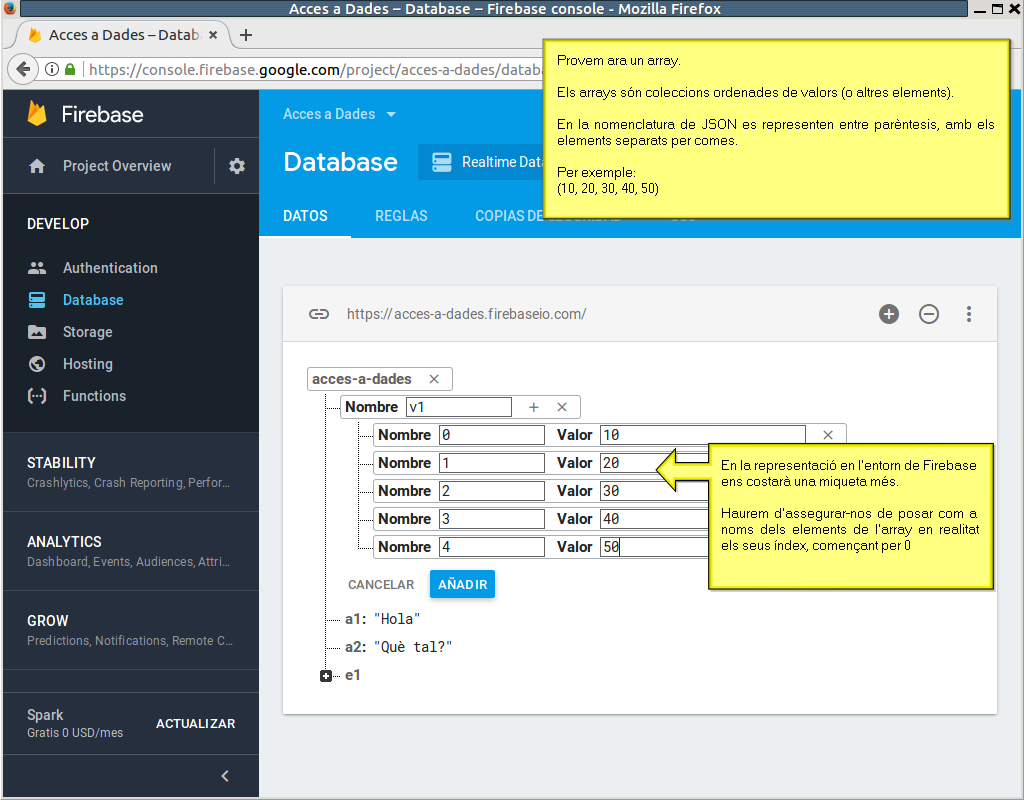The height and width of the screenshot is (800, 1024).
Task: Expand the e1 tree node
Action: (326, 676)
